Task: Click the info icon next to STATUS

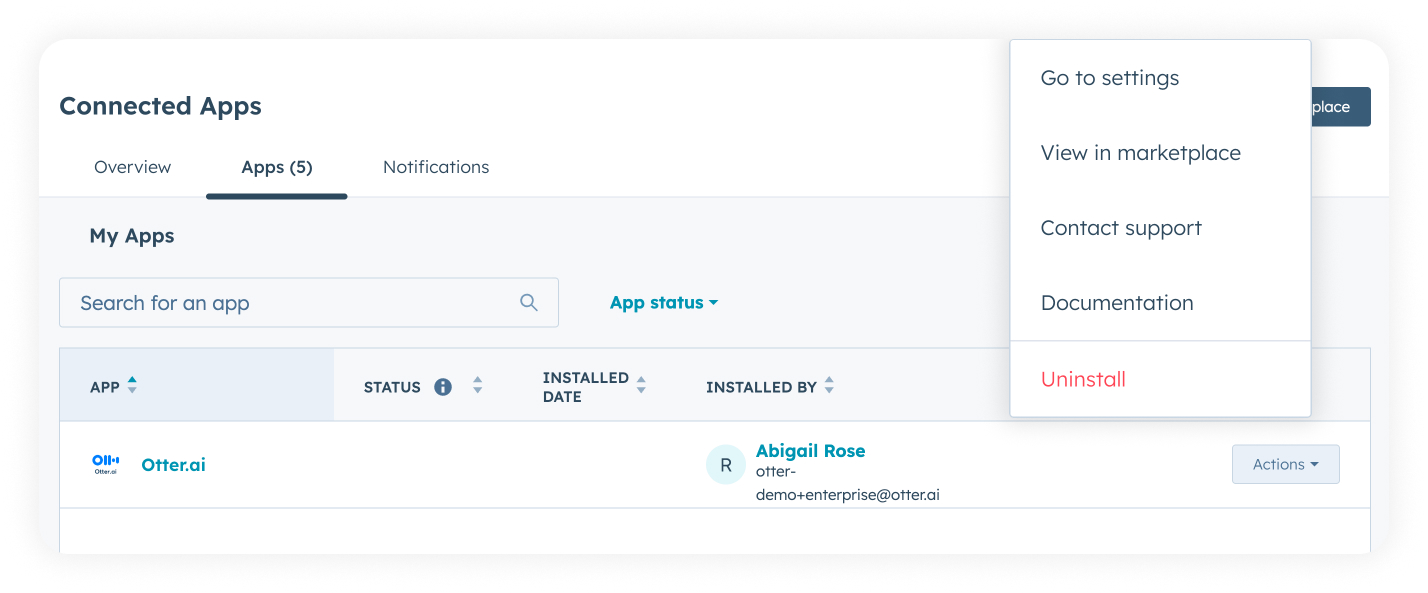Action: tap(443, 387)
